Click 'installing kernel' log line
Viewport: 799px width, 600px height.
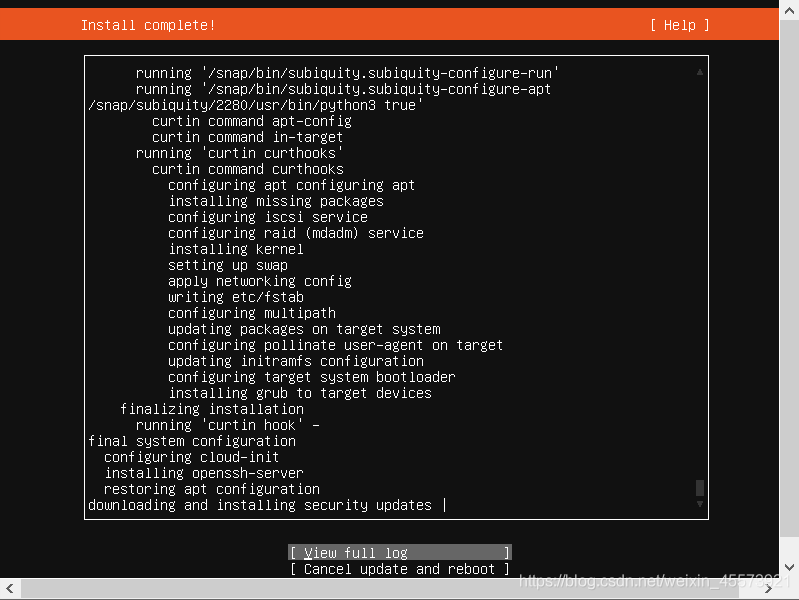coord(236,249)
